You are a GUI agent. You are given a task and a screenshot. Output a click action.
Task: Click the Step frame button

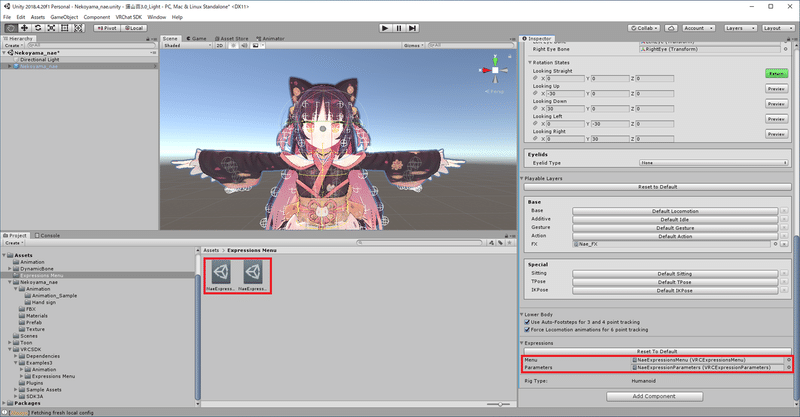[x=413, y=28]
